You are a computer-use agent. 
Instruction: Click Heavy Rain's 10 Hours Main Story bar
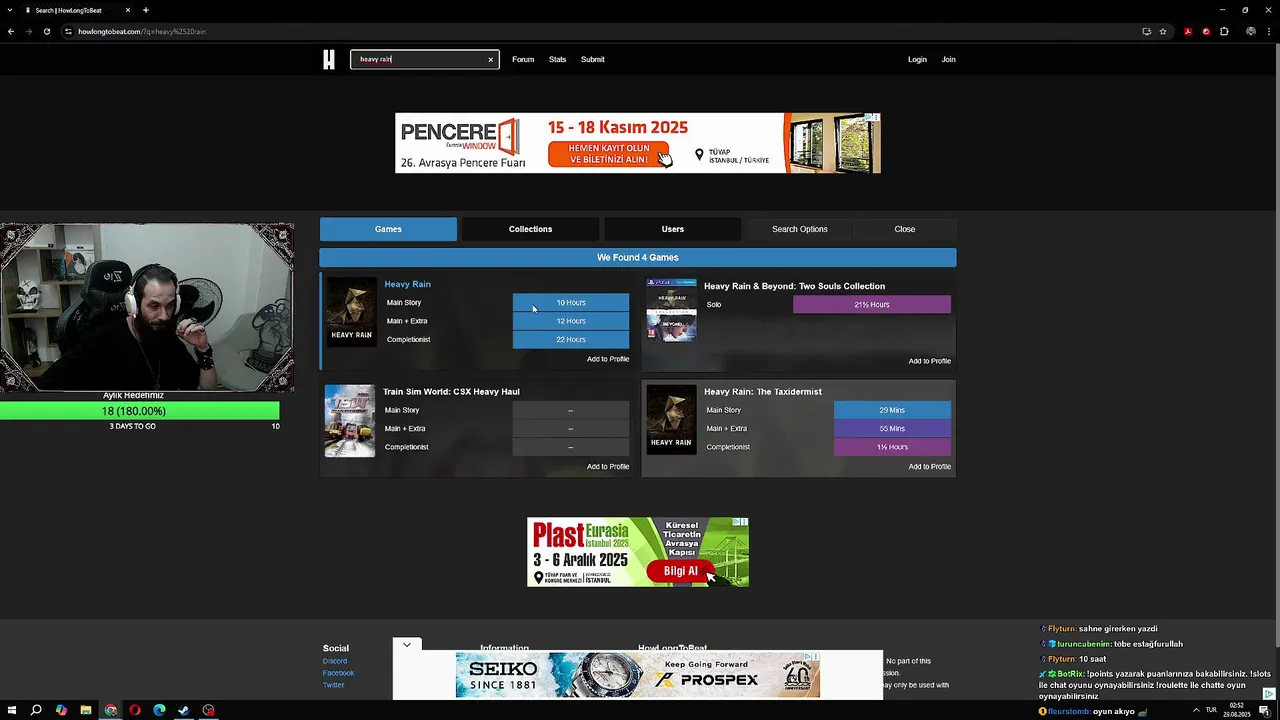point(571,302)
